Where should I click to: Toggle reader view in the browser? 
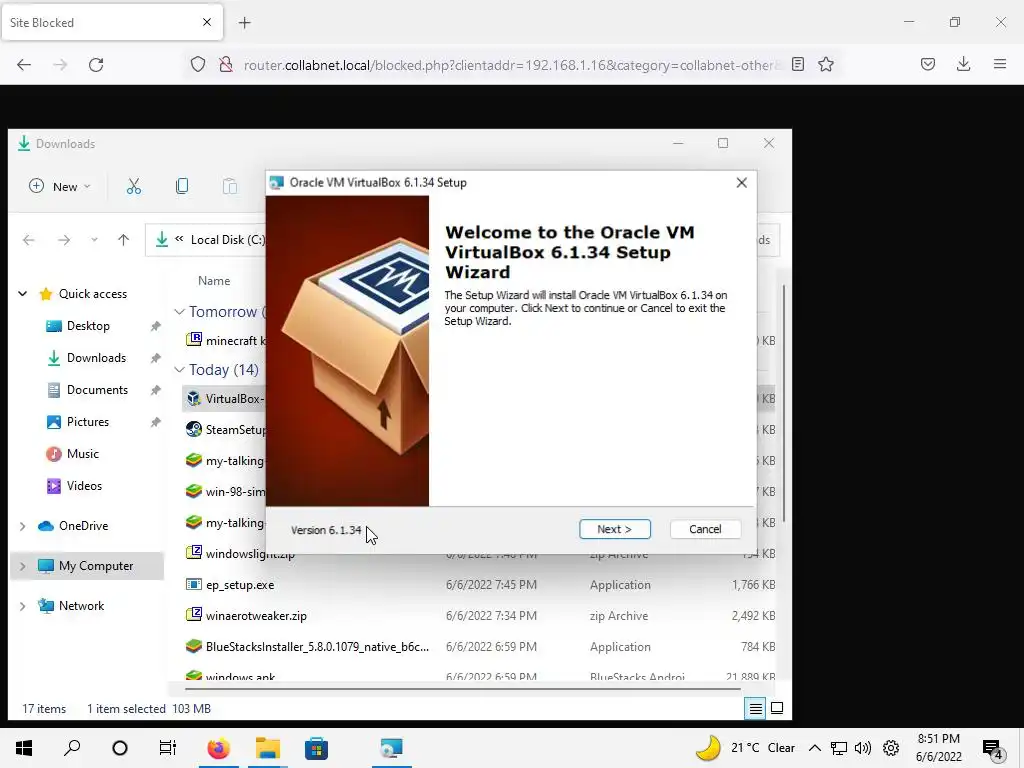pyautogui.click(x=798, y=65)
